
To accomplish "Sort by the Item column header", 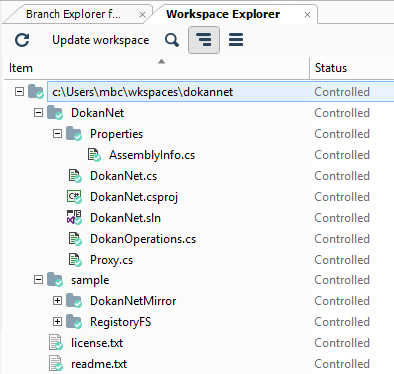I will [x=157, y=68].
